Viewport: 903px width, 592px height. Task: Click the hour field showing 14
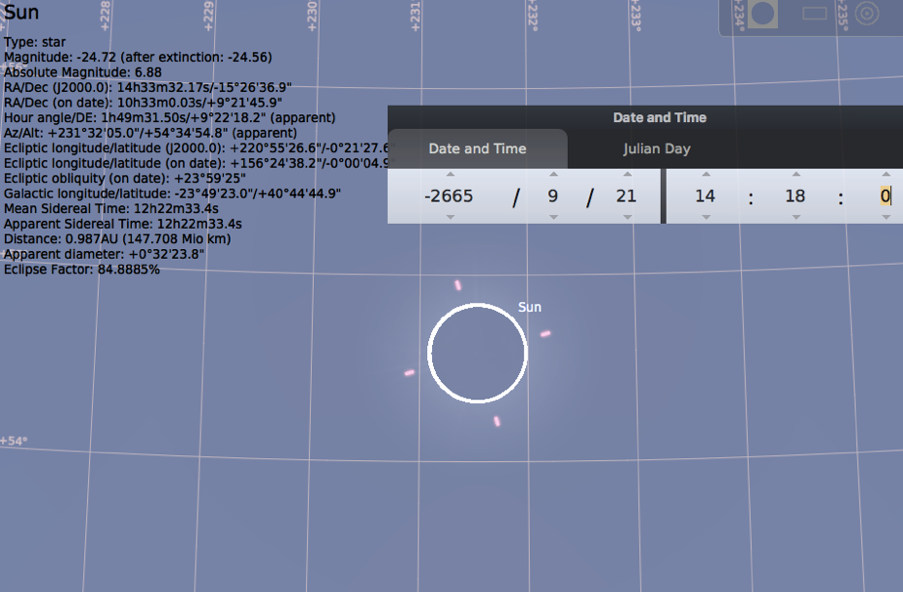click(x=705, y=196)
